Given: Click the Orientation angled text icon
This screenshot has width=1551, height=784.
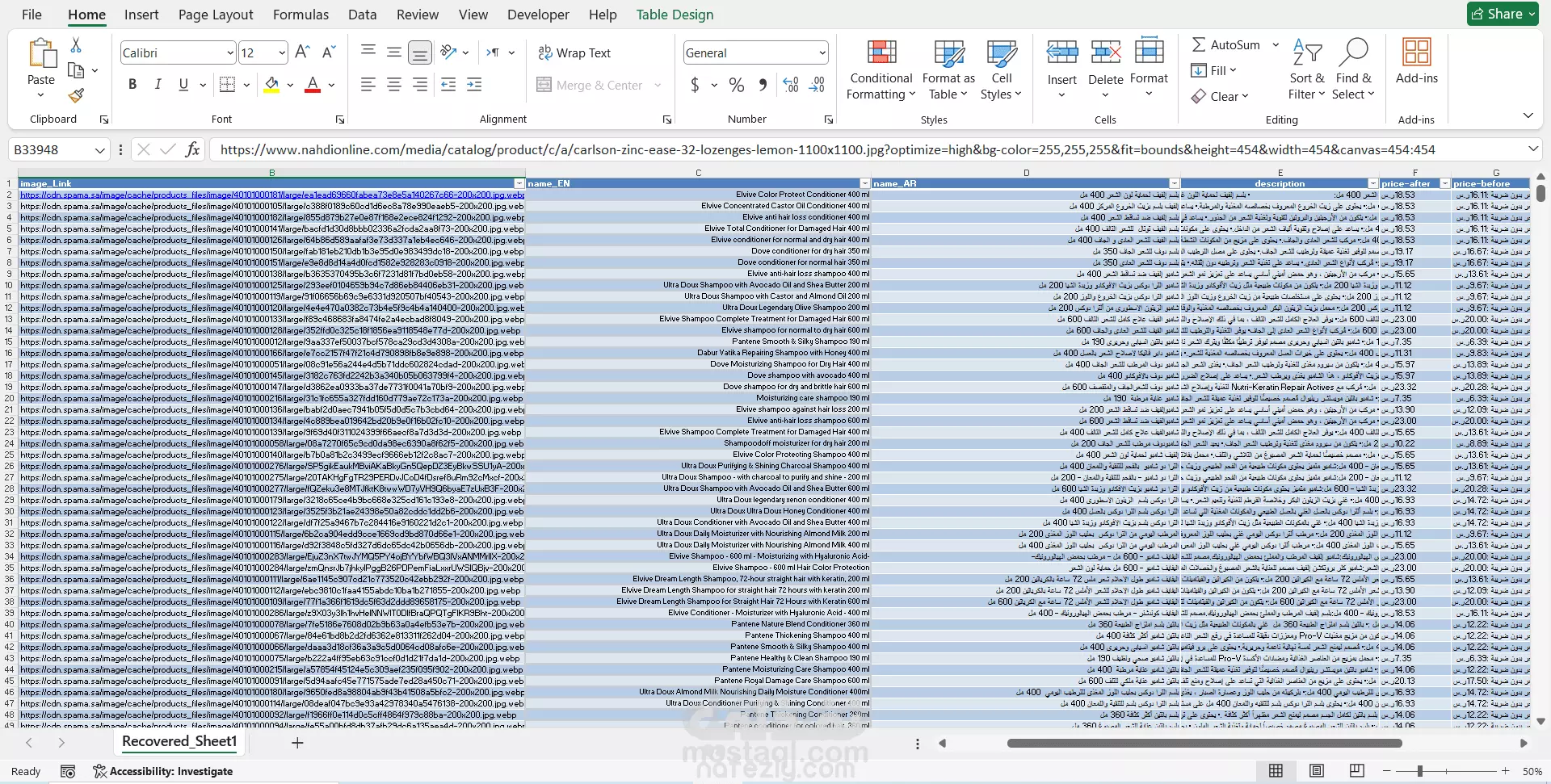Looking at the screenshot, I should click(449, 52).
